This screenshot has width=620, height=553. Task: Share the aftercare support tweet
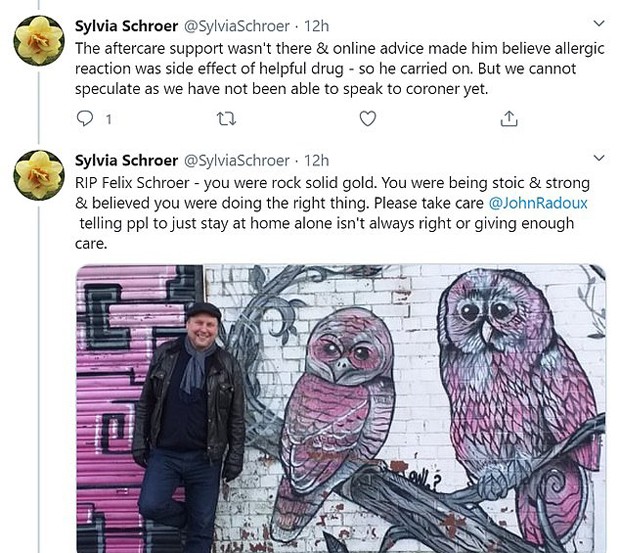(x=509, y=119)
